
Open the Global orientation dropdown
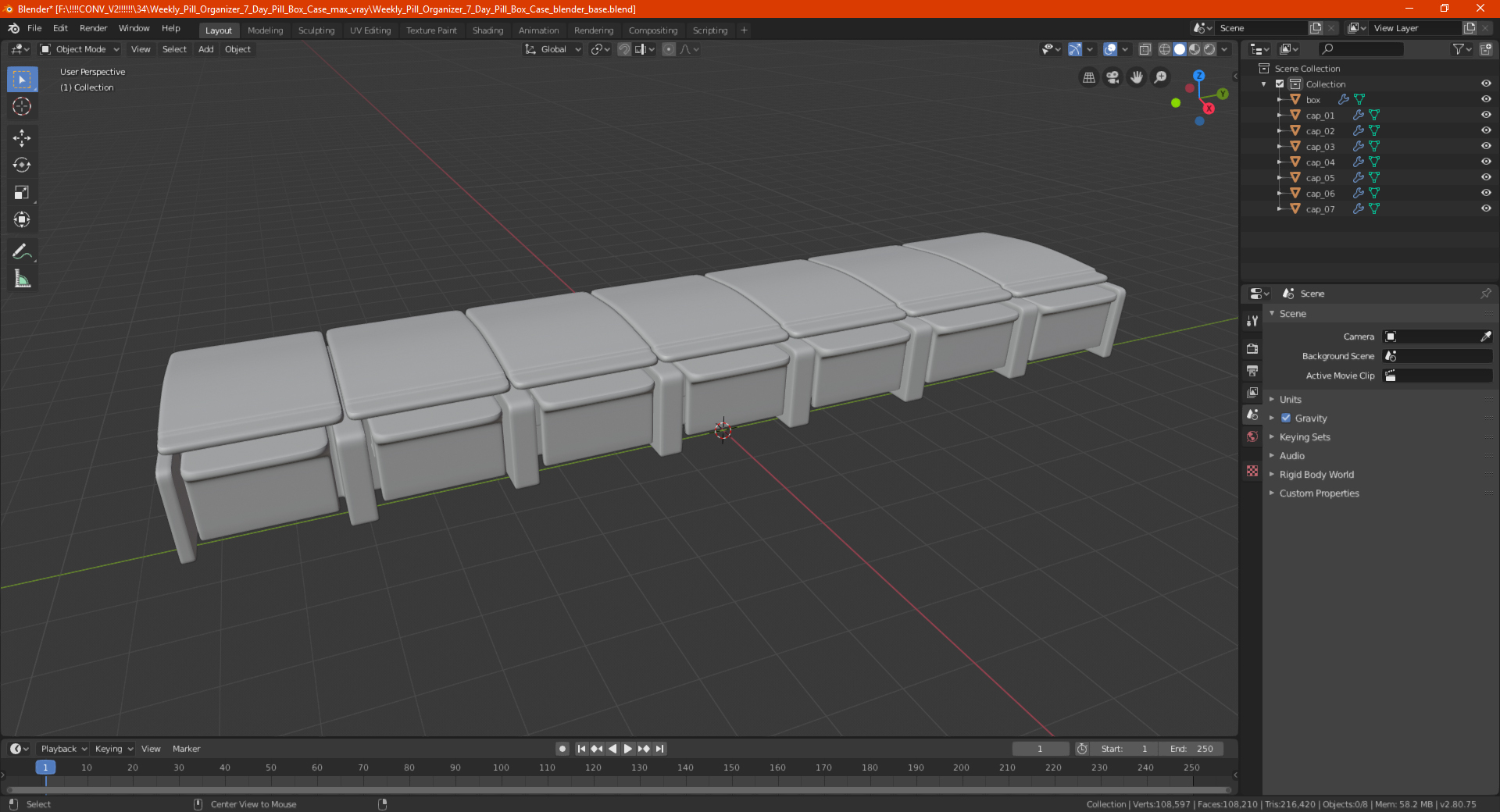point(552,49)
